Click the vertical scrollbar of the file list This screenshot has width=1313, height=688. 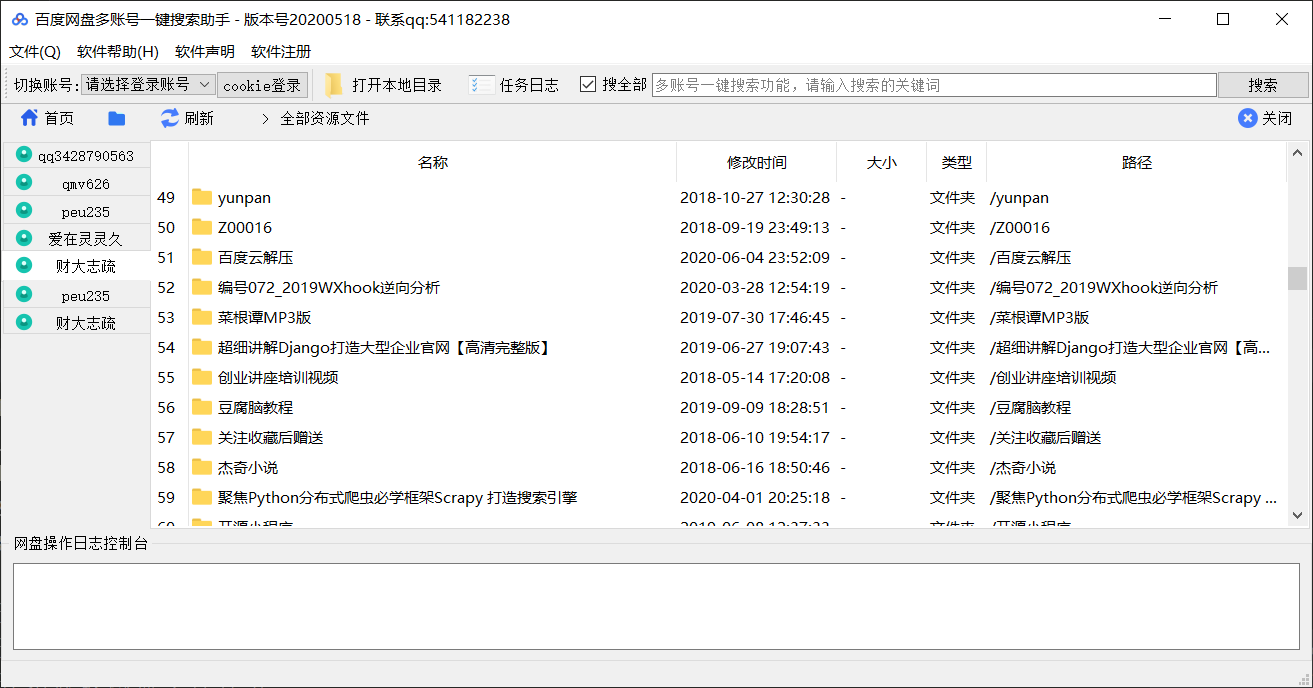1298,277
